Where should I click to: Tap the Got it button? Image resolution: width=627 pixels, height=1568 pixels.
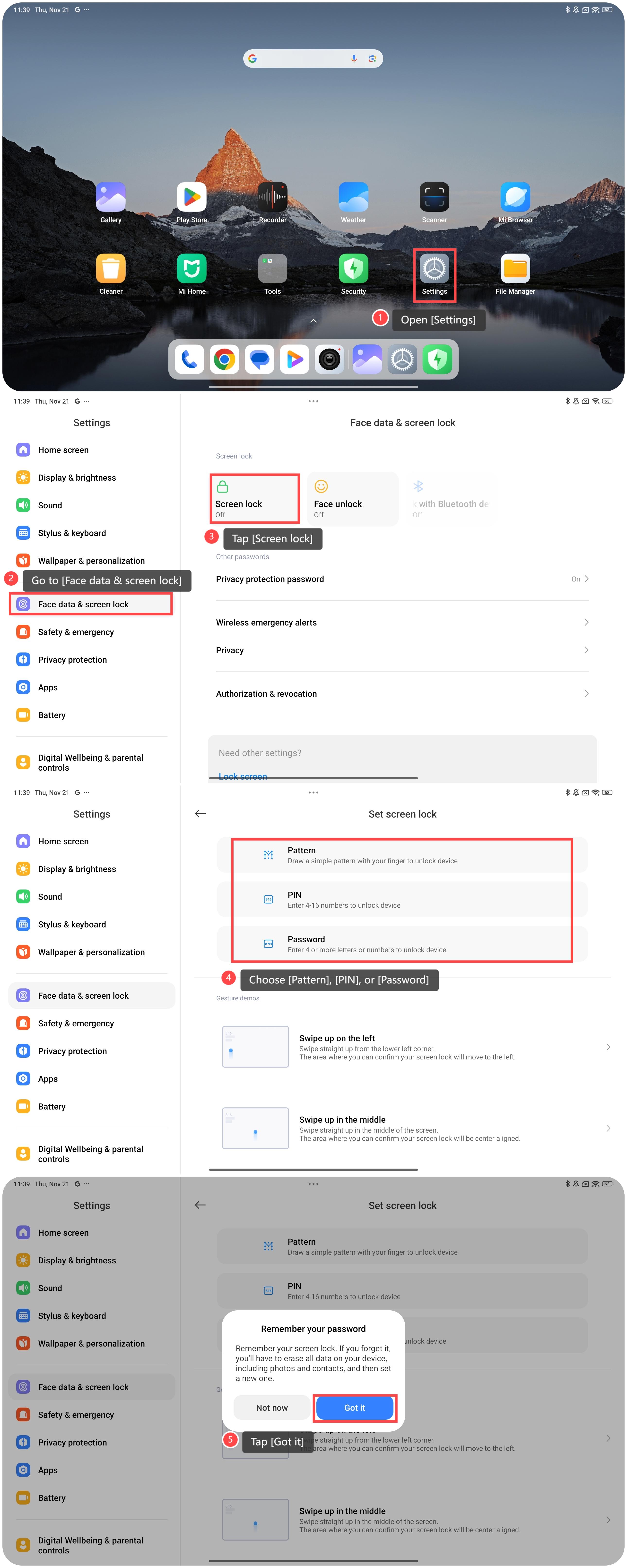355,1407
